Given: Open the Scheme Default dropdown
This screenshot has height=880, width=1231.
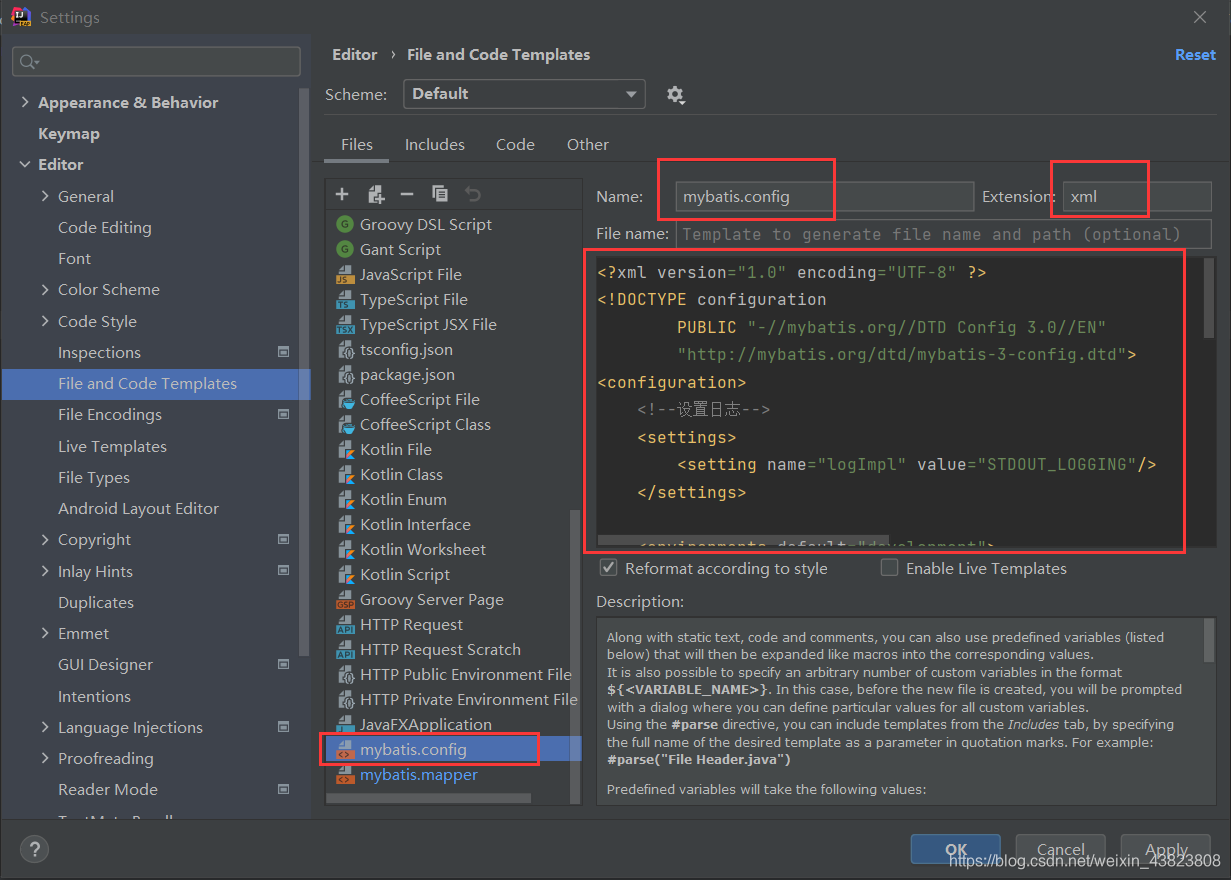Looking at the screenshot, I should [524, 94].
